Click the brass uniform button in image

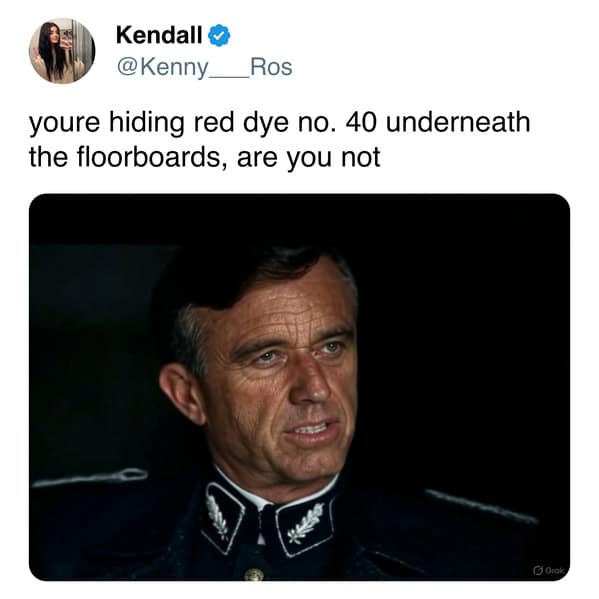[254, 574]
